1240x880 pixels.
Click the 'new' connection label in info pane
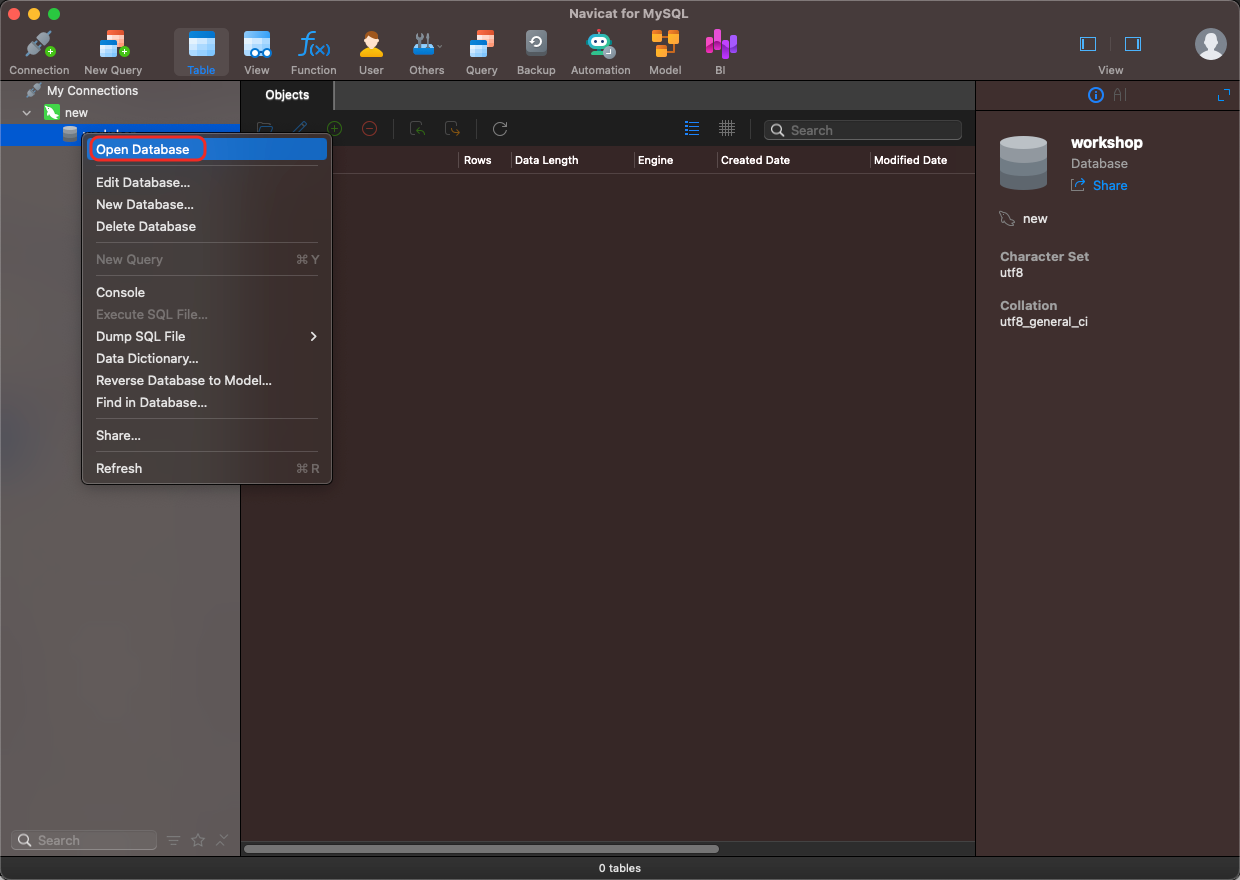pos(1035,218)
